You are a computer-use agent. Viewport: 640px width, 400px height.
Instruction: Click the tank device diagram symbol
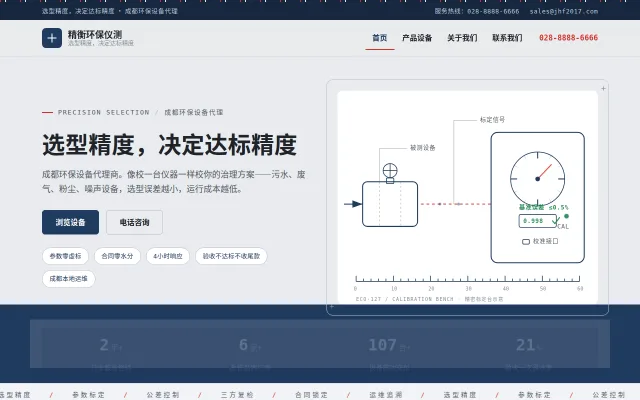tap(390, 204)
